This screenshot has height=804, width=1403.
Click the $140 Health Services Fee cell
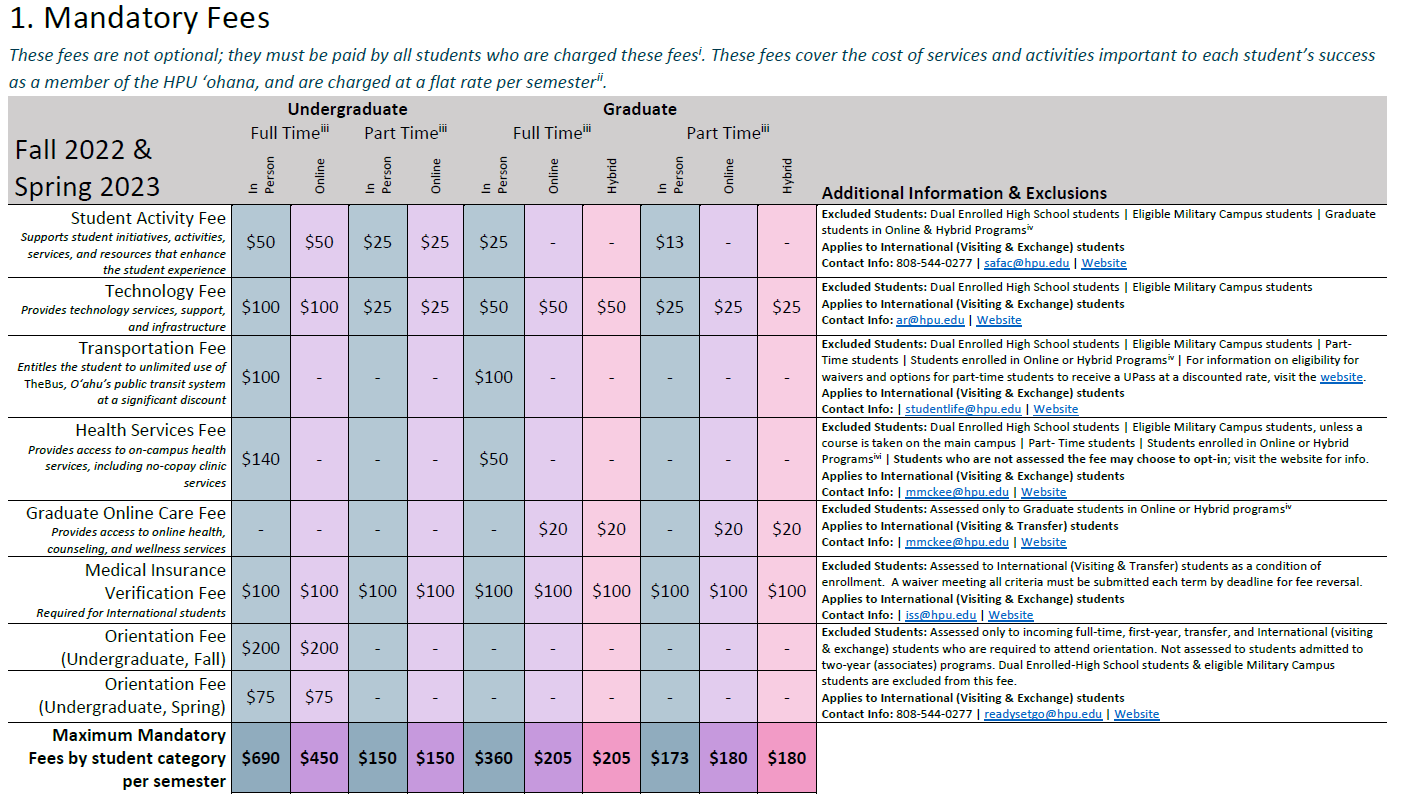pos(261,459)
